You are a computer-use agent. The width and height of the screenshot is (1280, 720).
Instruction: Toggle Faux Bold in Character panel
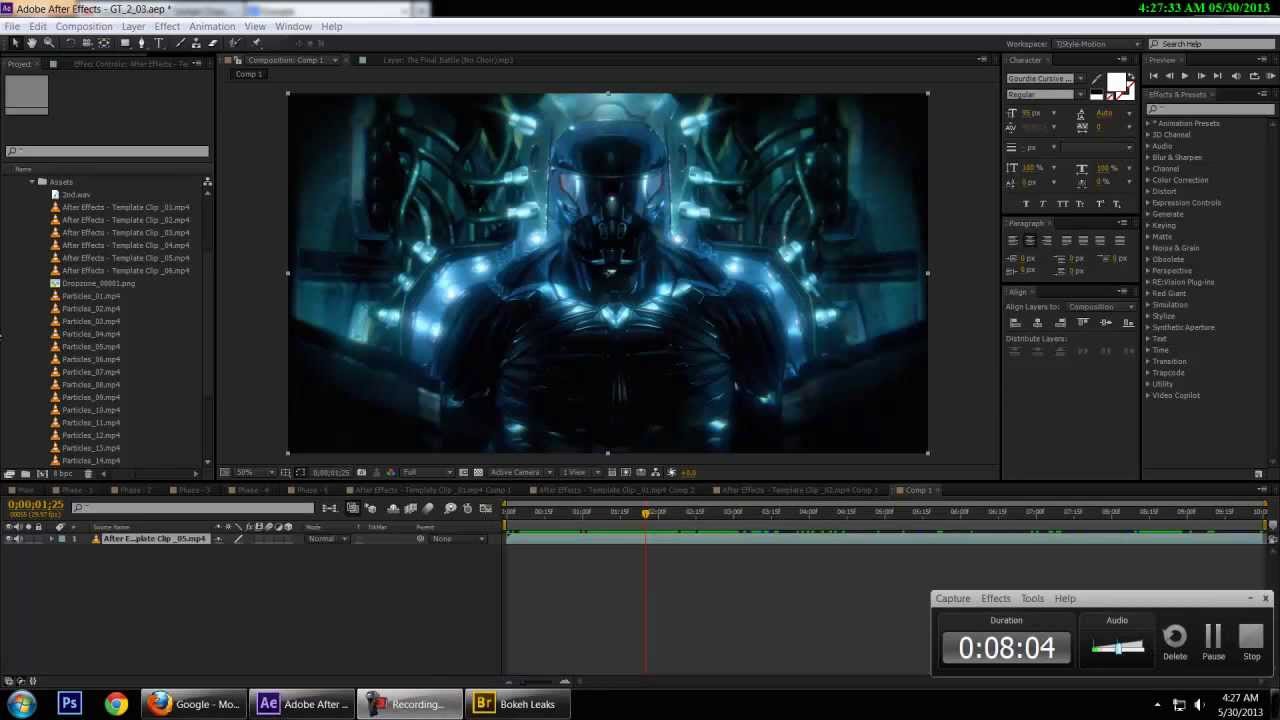coord(1026,204)
